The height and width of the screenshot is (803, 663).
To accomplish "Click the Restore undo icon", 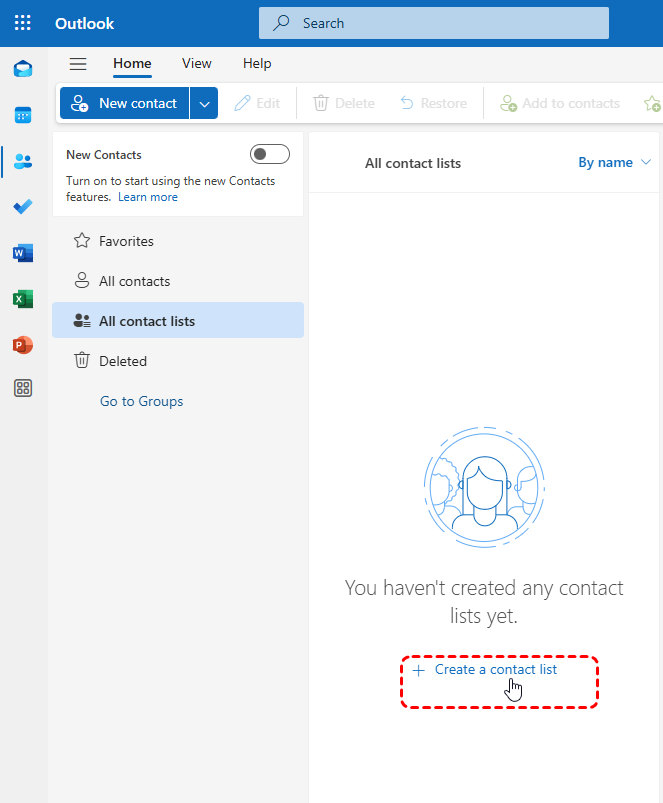I will [x=407, y=103].
